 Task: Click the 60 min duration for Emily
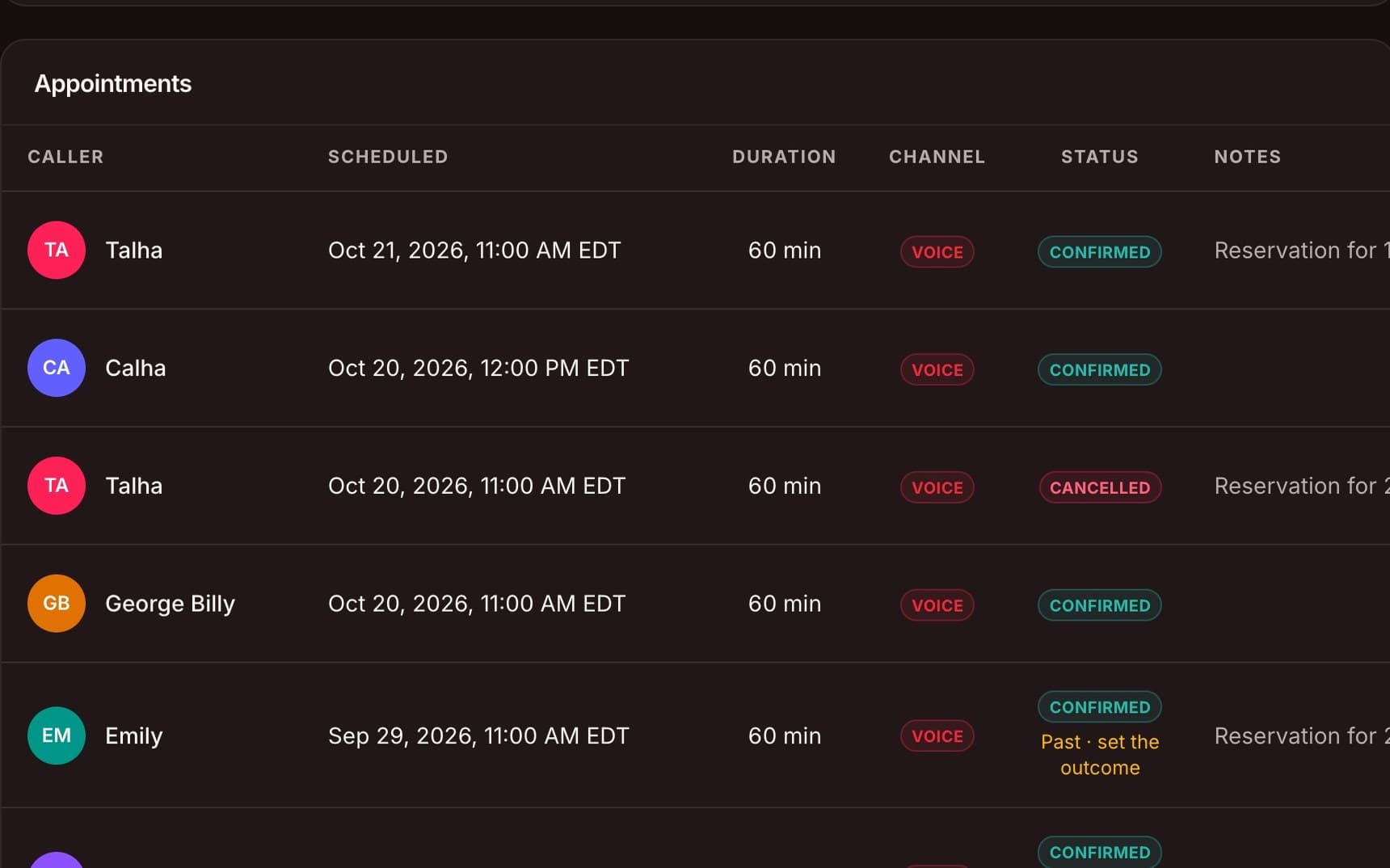coord(785,735)
